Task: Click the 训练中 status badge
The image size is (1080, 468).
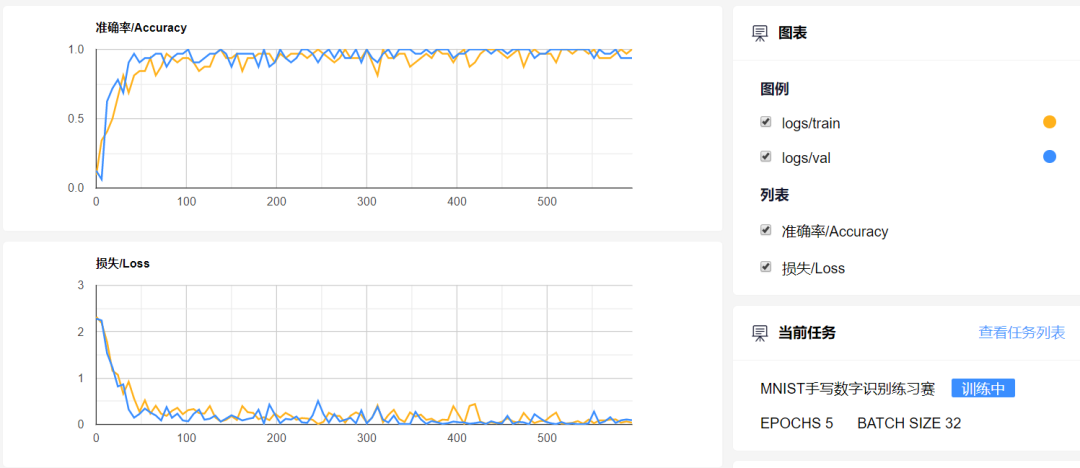Action: tap(982, 388)
